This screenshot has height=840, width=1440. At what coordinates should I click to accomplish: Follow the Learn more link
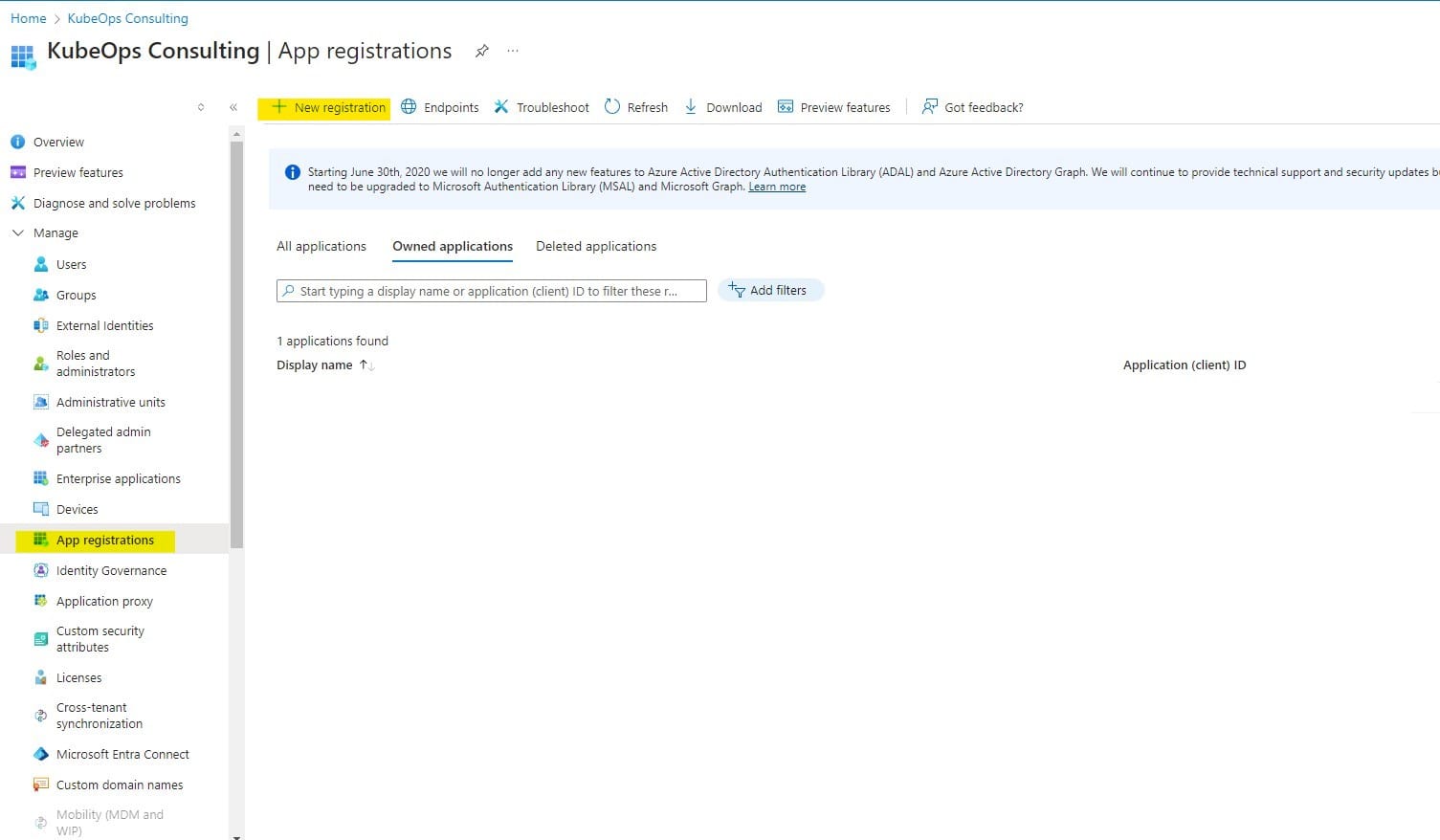777,187
